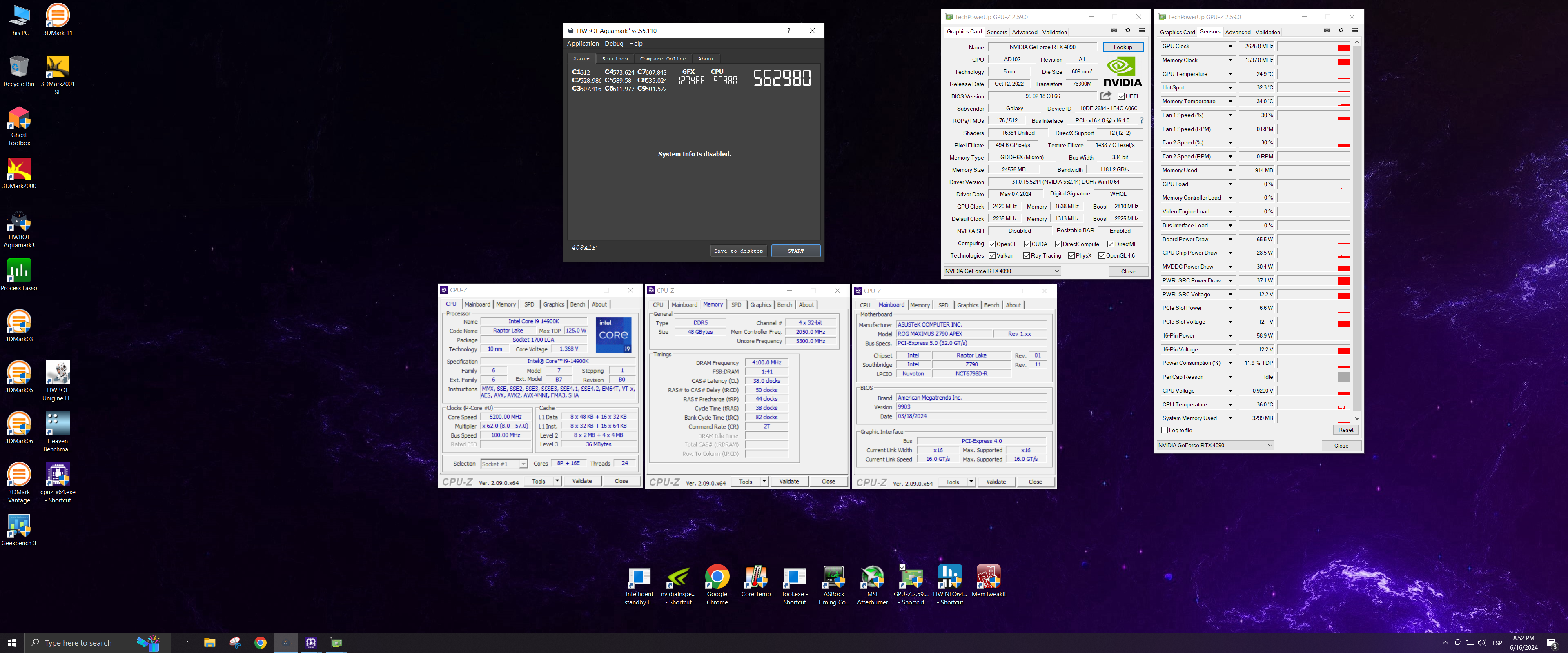This screenshot has height=653, width=1568.
Task: Click Validate in CPU-Z Memory window
Action: point(789,481)
